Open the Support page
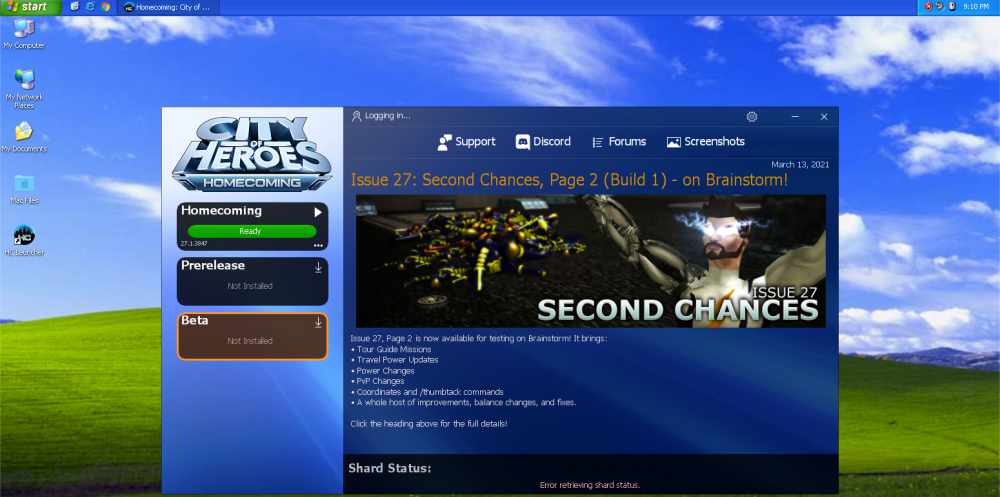 pos(466,142)
